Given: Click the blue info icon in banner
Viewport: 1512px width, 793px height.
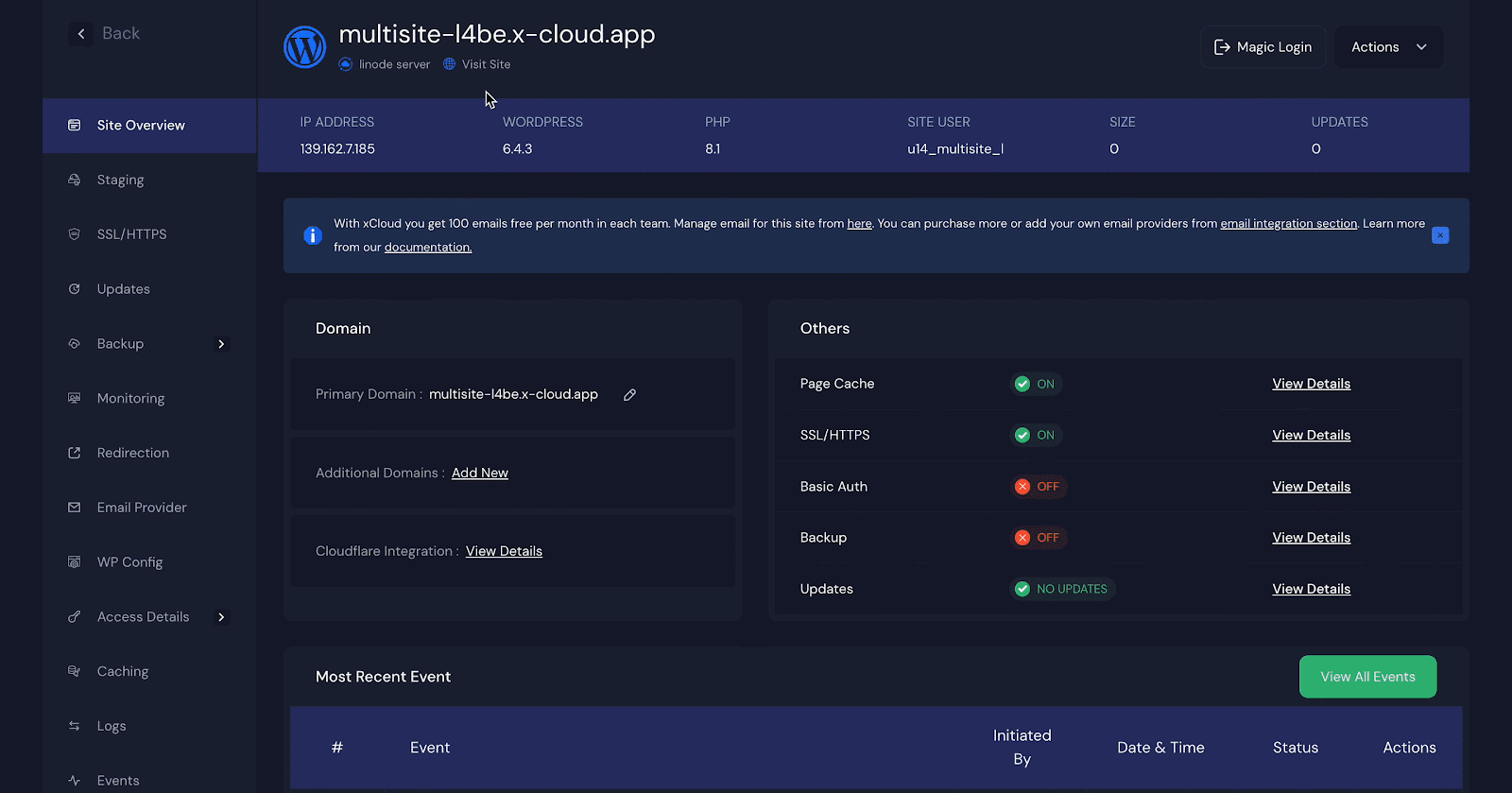Looking at the screenshot, I should click(x=313, y=235).
